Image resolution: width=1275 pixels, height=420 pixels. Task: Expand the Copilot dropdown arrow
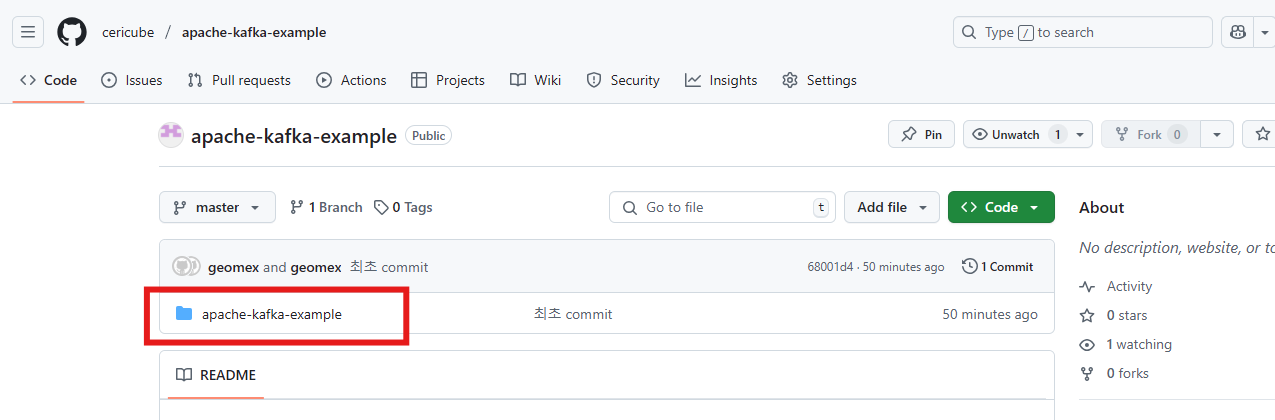[1265, 32]
